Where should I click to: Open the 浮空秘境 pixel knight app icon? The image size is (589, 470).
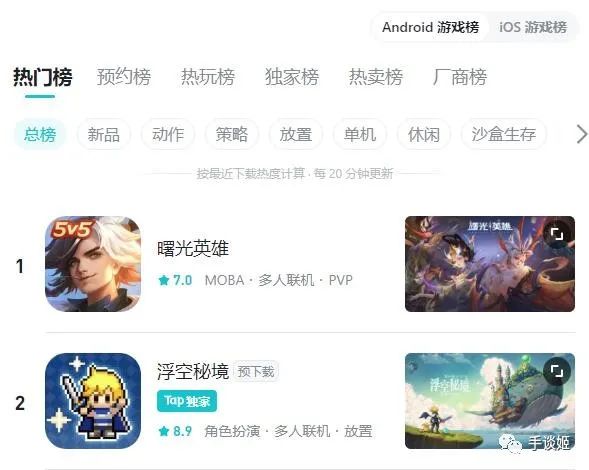[93, 401]
